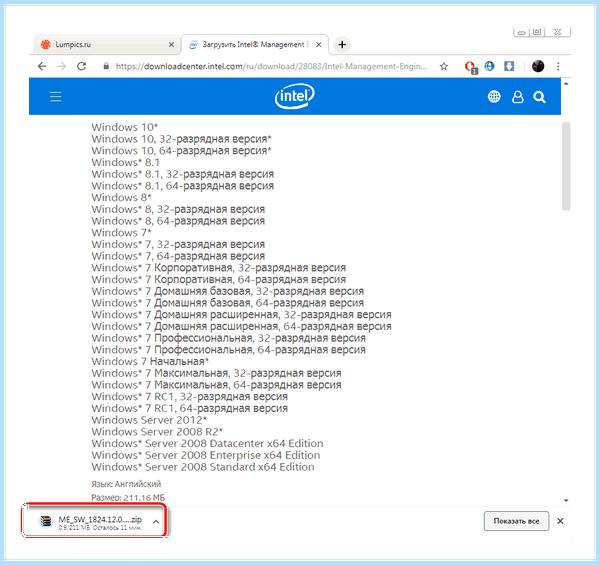The height and width of the screenshot is (565, 600).
Task: Close the downloads bar
Action: click(560, 521)
